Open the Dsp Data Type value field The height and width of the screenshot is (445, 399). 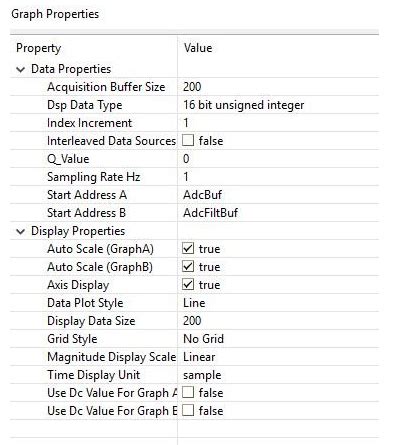[278, 105]
